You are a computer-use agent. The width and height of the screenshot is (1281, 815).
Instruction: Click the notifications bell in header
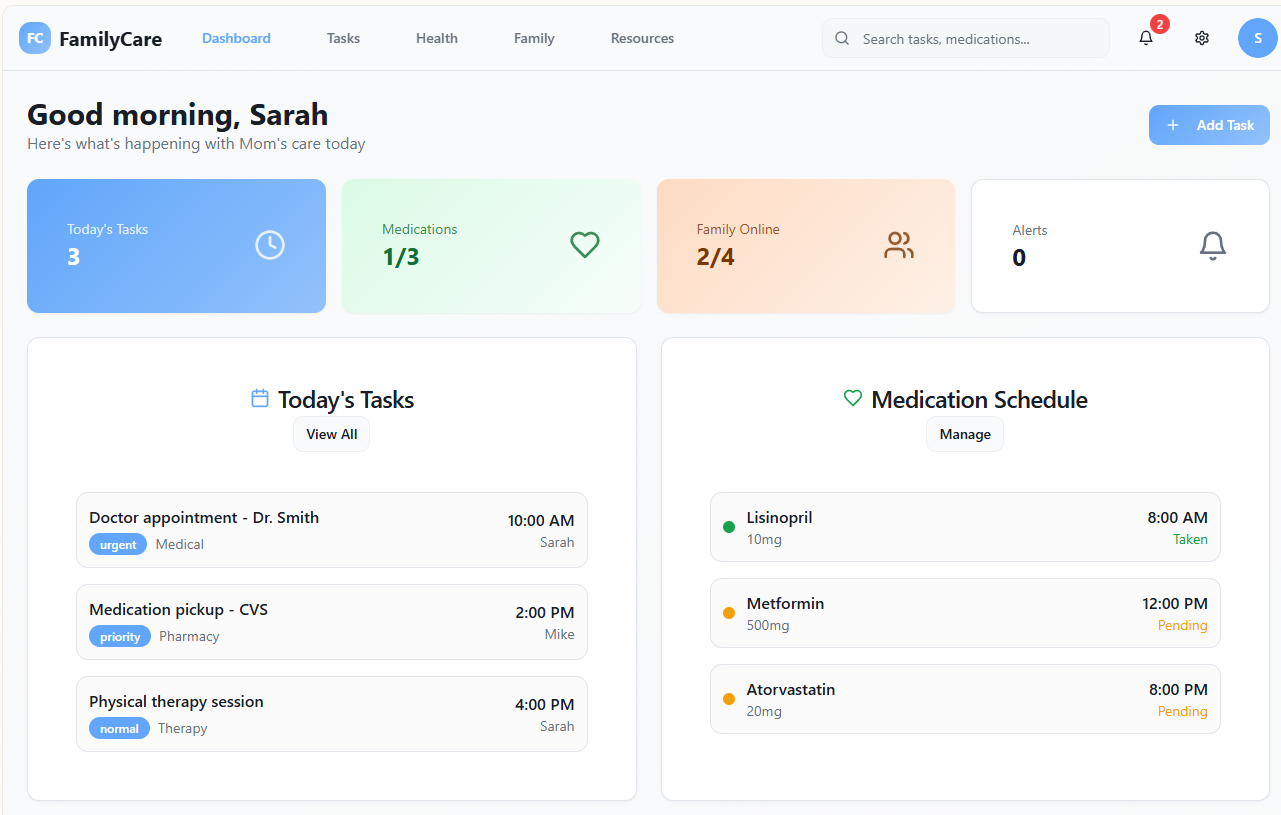[x=1146, y=38]
